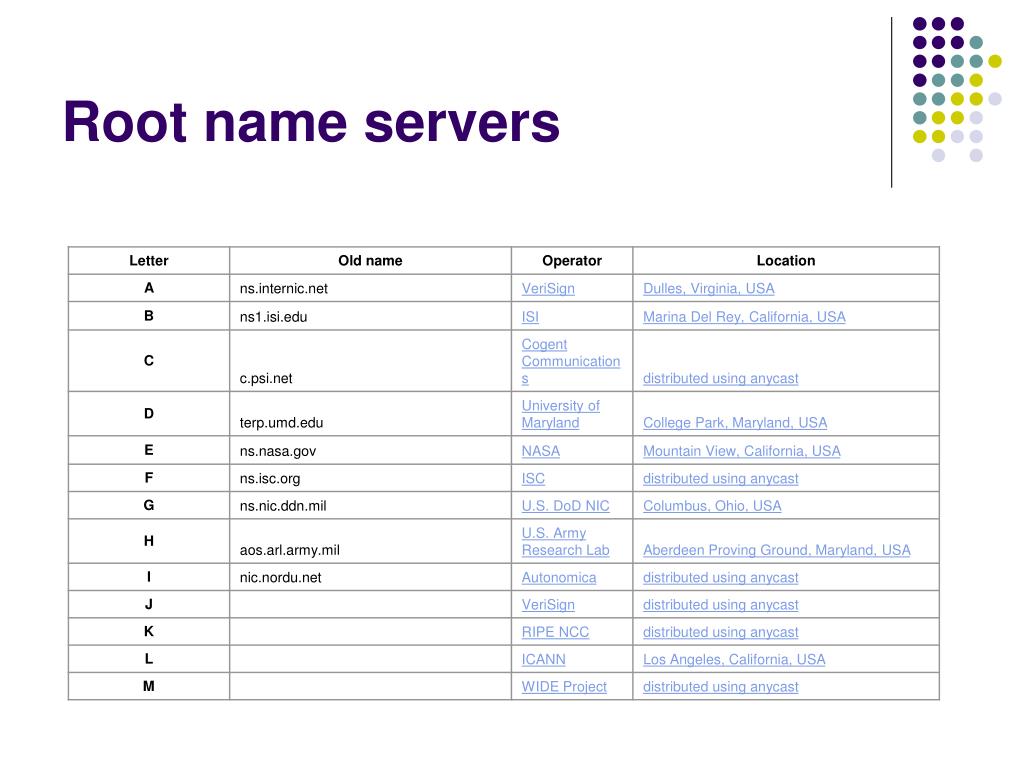Click the Letter column header

click(x=149, y=261)
